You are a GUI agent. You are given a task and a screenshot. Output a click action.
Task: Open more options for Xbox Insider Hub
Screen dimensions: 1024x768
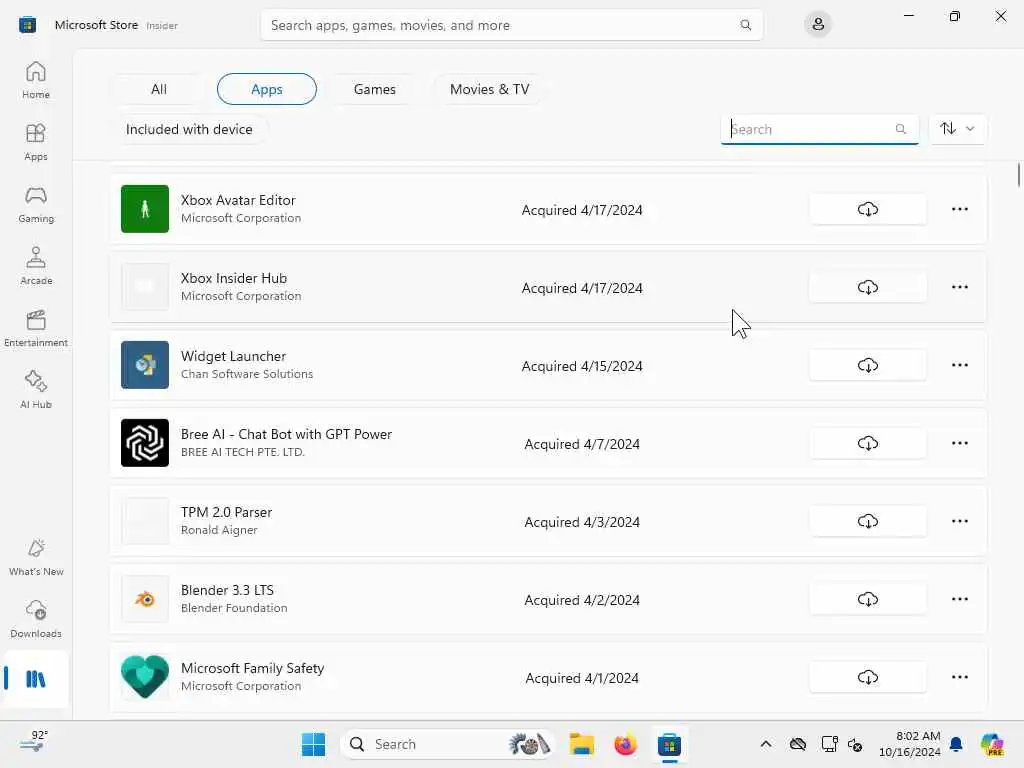point(959,287)
